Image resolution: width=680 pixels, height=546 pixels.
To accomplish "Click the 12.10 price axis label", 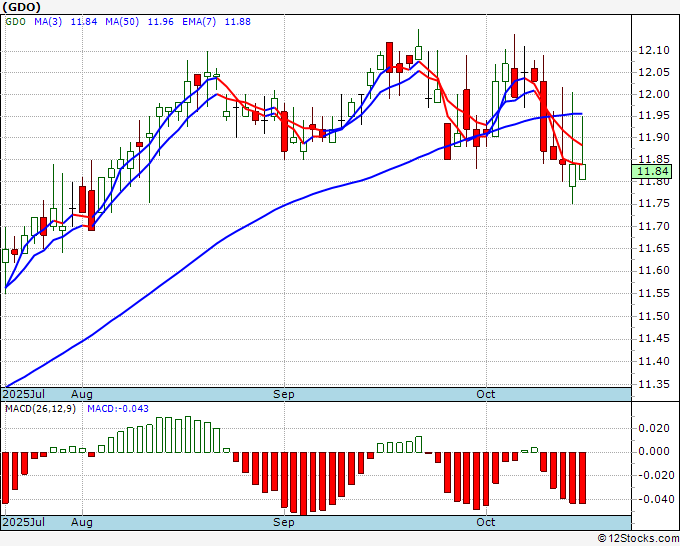I will (654, 51).
